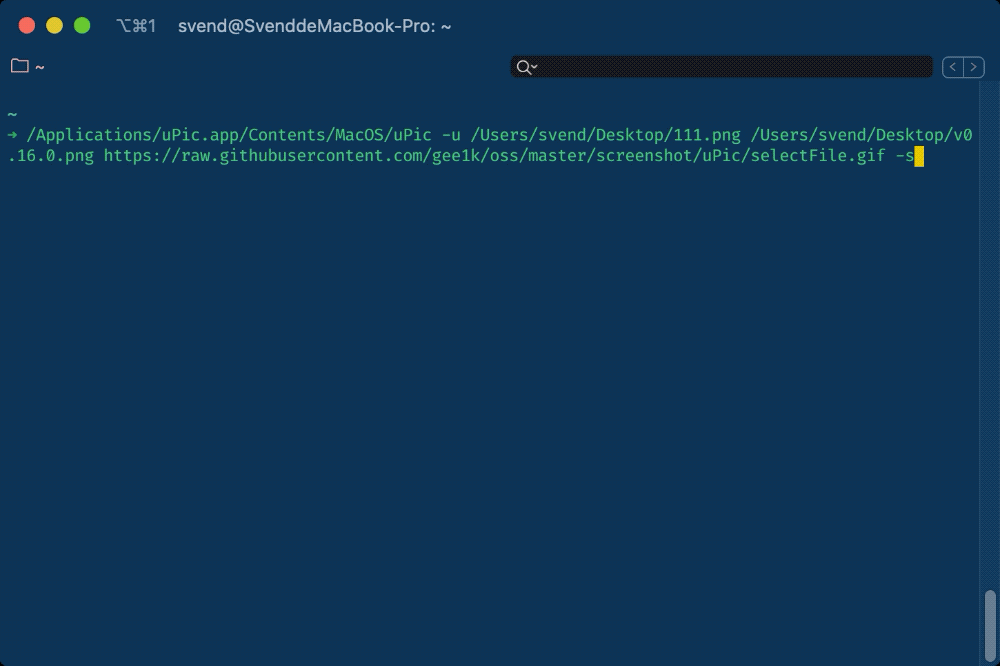1000x666 pixels.
Task: Click the /Applications/uPic.app executable path text
Action: [229, 135]
